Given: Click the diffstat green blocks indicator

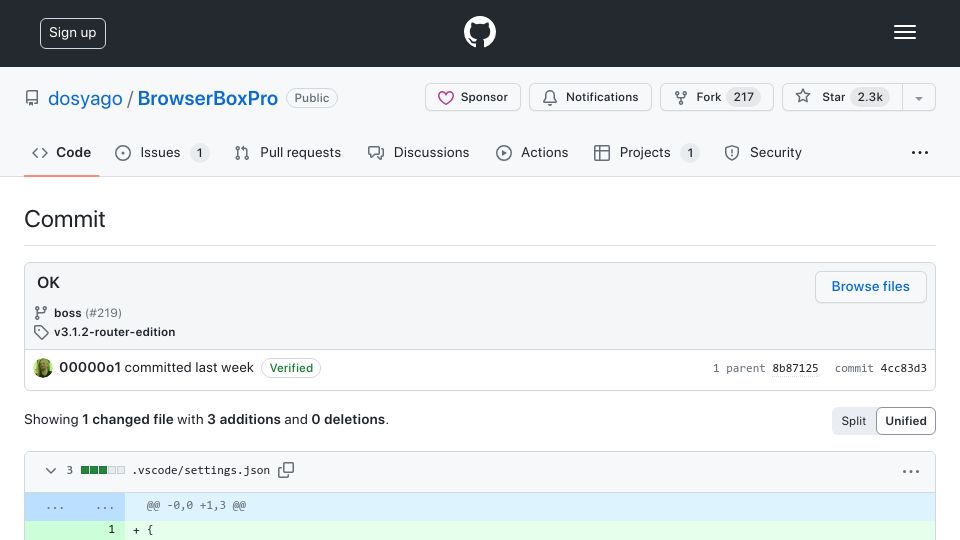Looking at the screenshot, I should pos(103,470).
